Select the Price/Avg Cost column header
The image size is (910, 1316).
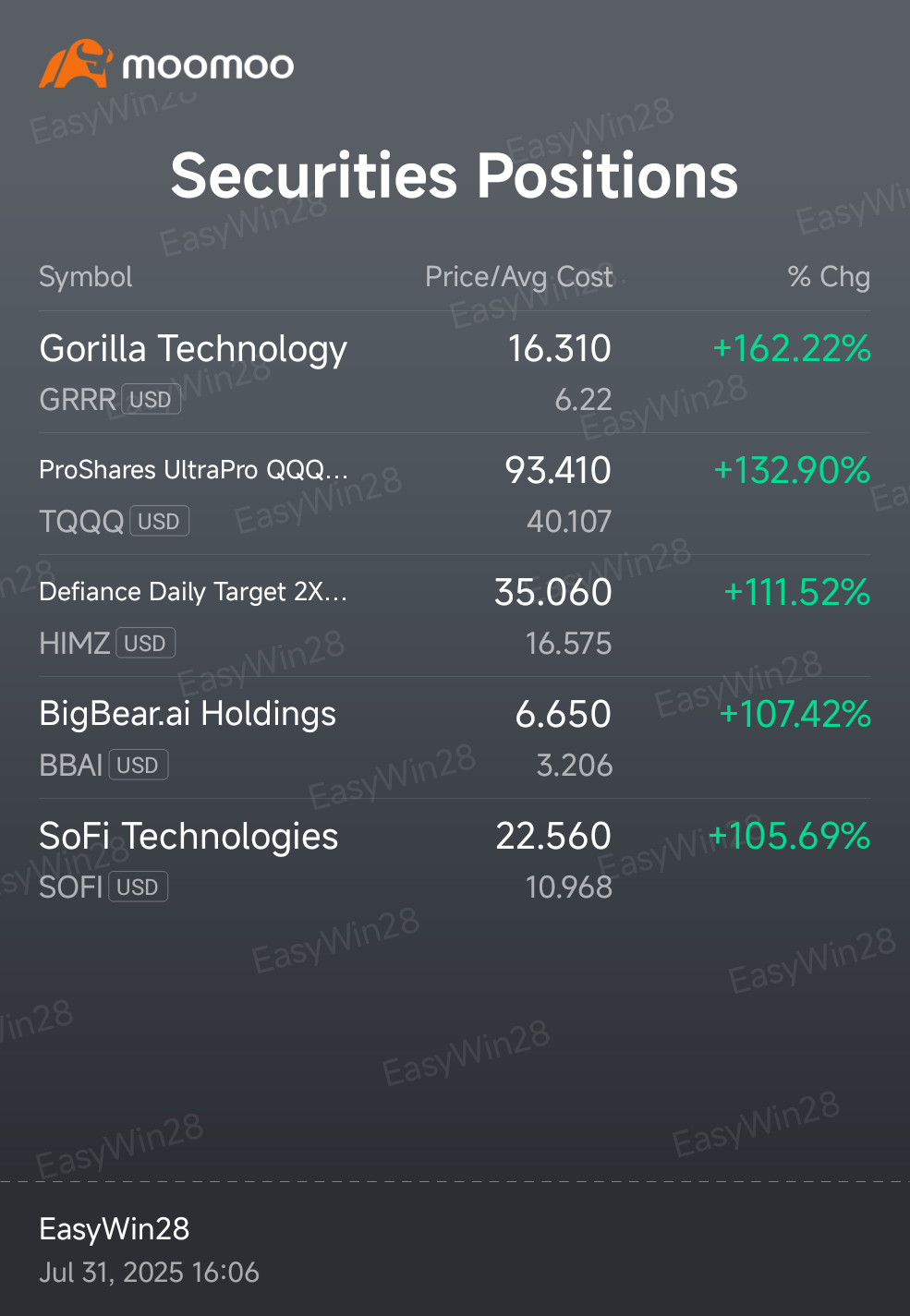click(518, 277)
